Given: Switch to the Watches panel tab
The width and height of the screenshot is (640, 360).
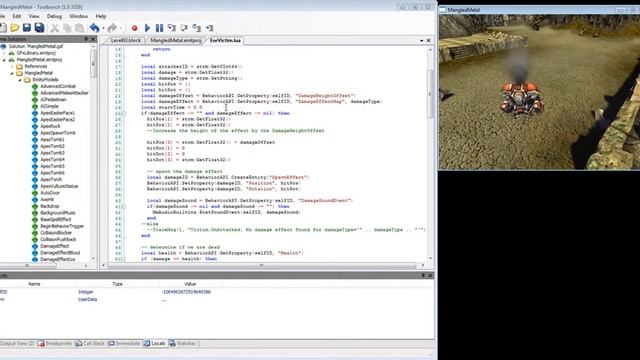Looking at the screenshot, I should pyautogui.click(x=182, y=344).
